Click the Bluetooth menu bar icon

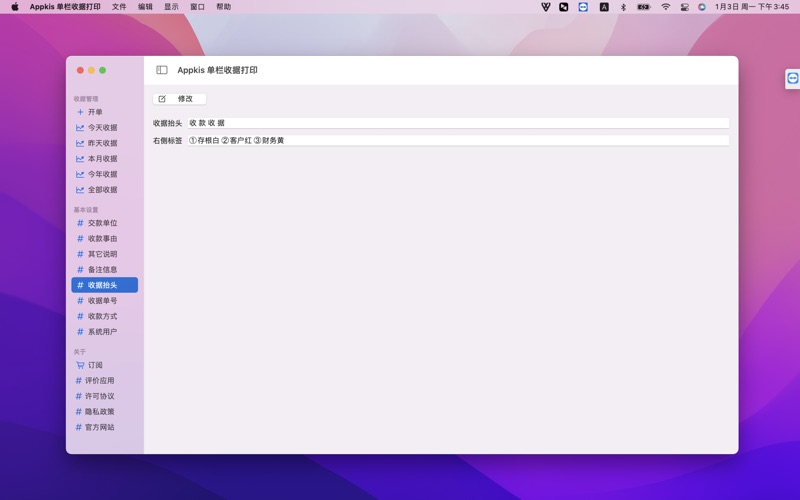[x=623, y=7]
